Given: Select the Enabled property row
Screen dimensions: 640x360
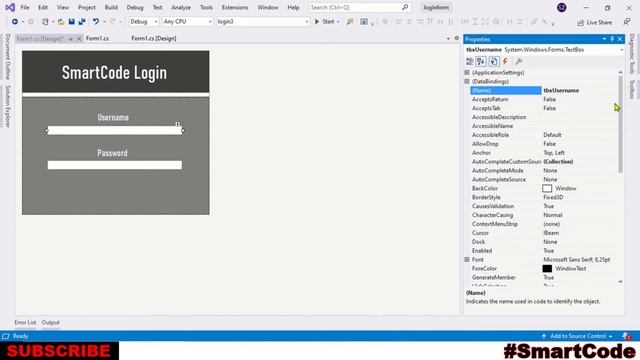Looking at the screenshot, I should coord(543,251).
